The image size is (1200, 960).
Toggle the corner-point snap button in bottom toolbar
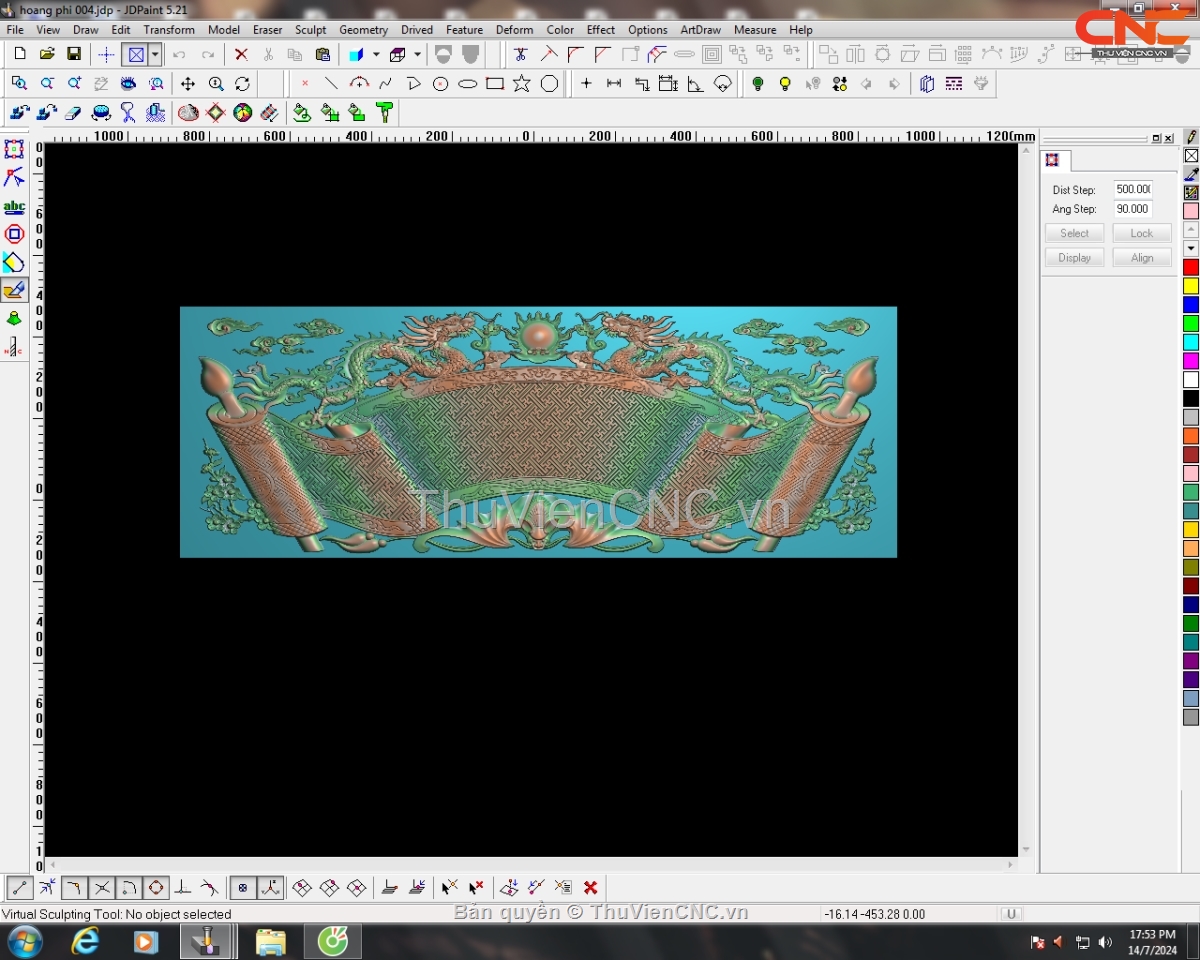pyautogui.click(x=74, y=887)
